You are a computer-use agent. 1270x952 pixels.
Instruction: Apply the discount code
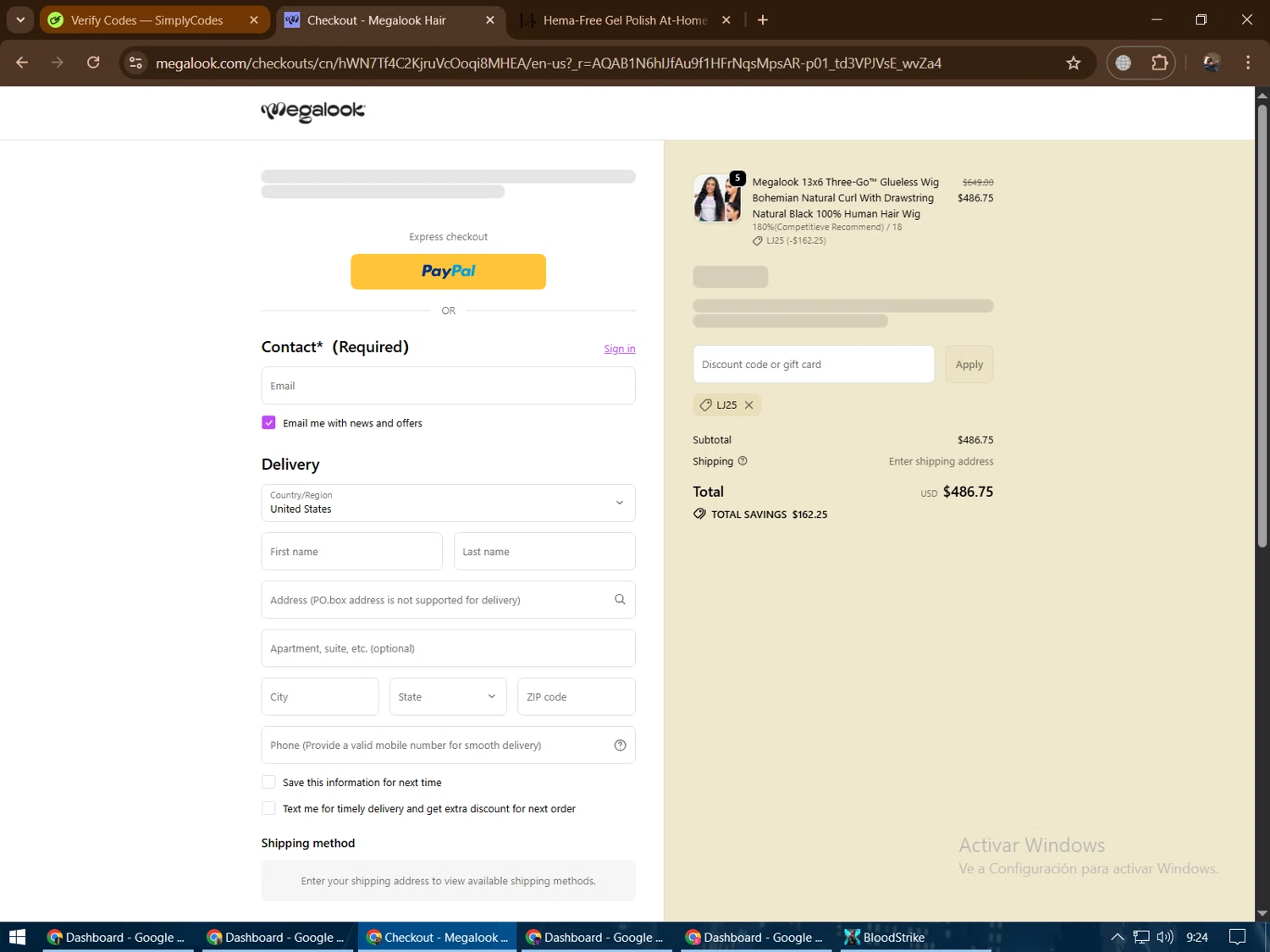point(969,365)
